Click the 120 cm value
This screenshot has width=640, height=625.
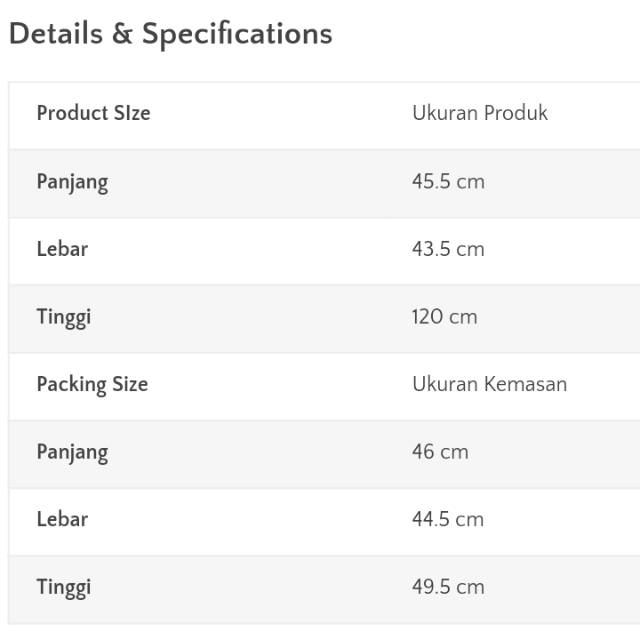tap(444, 317)
